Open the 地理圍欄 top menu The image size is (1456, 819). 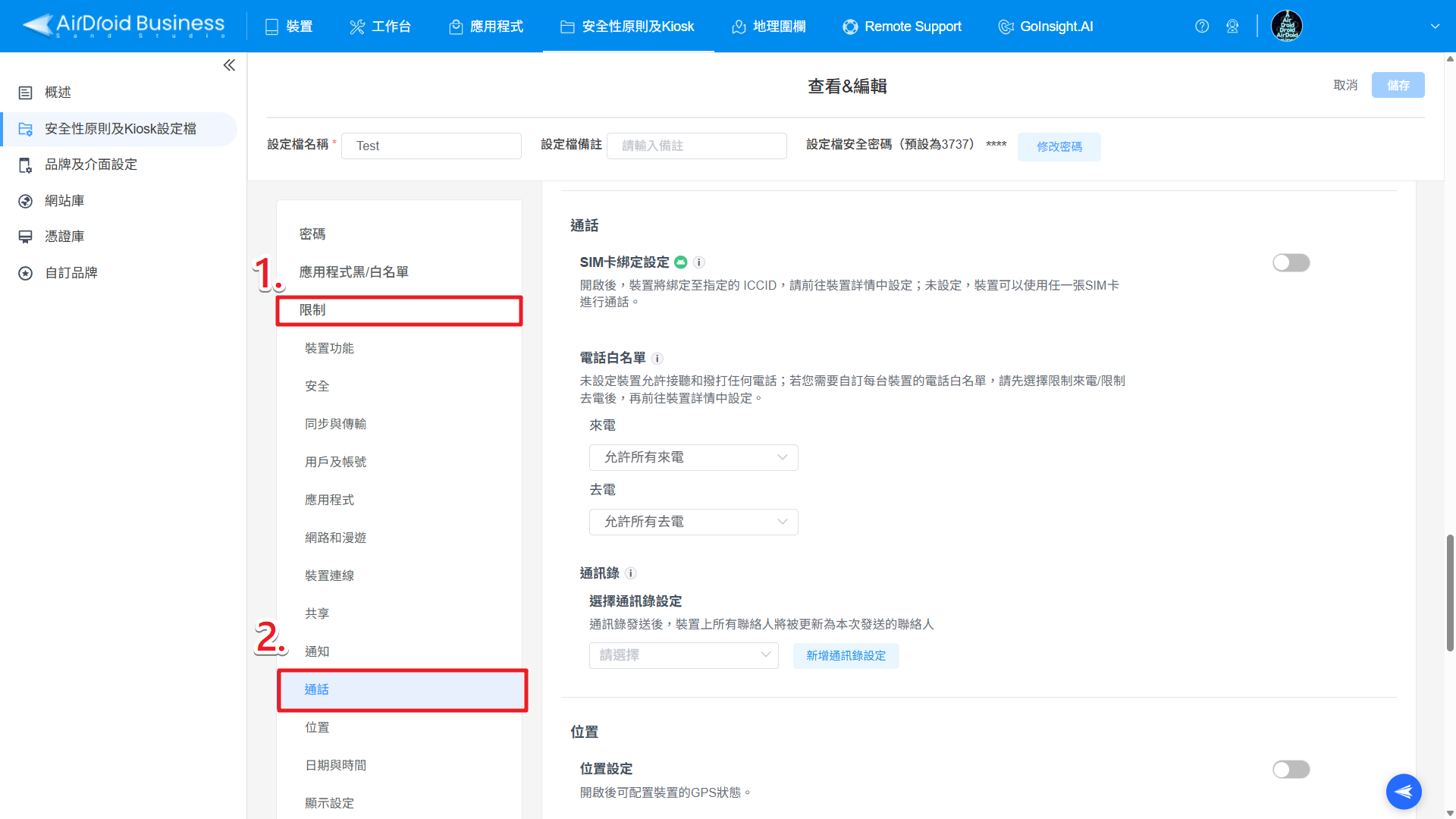click(x=768, y=27)
